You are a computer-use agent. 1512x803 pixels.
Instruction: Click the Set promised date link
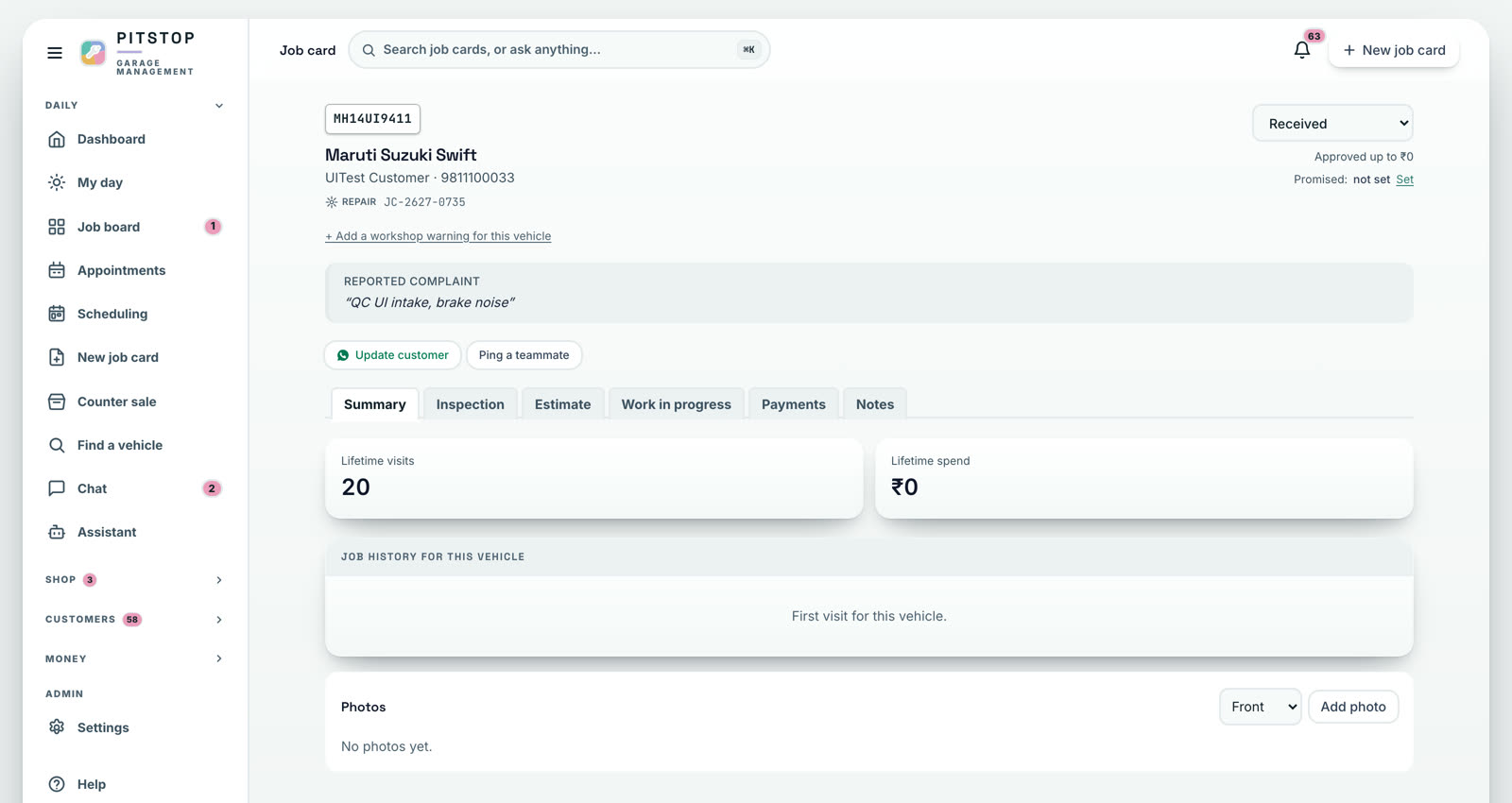1405,179
